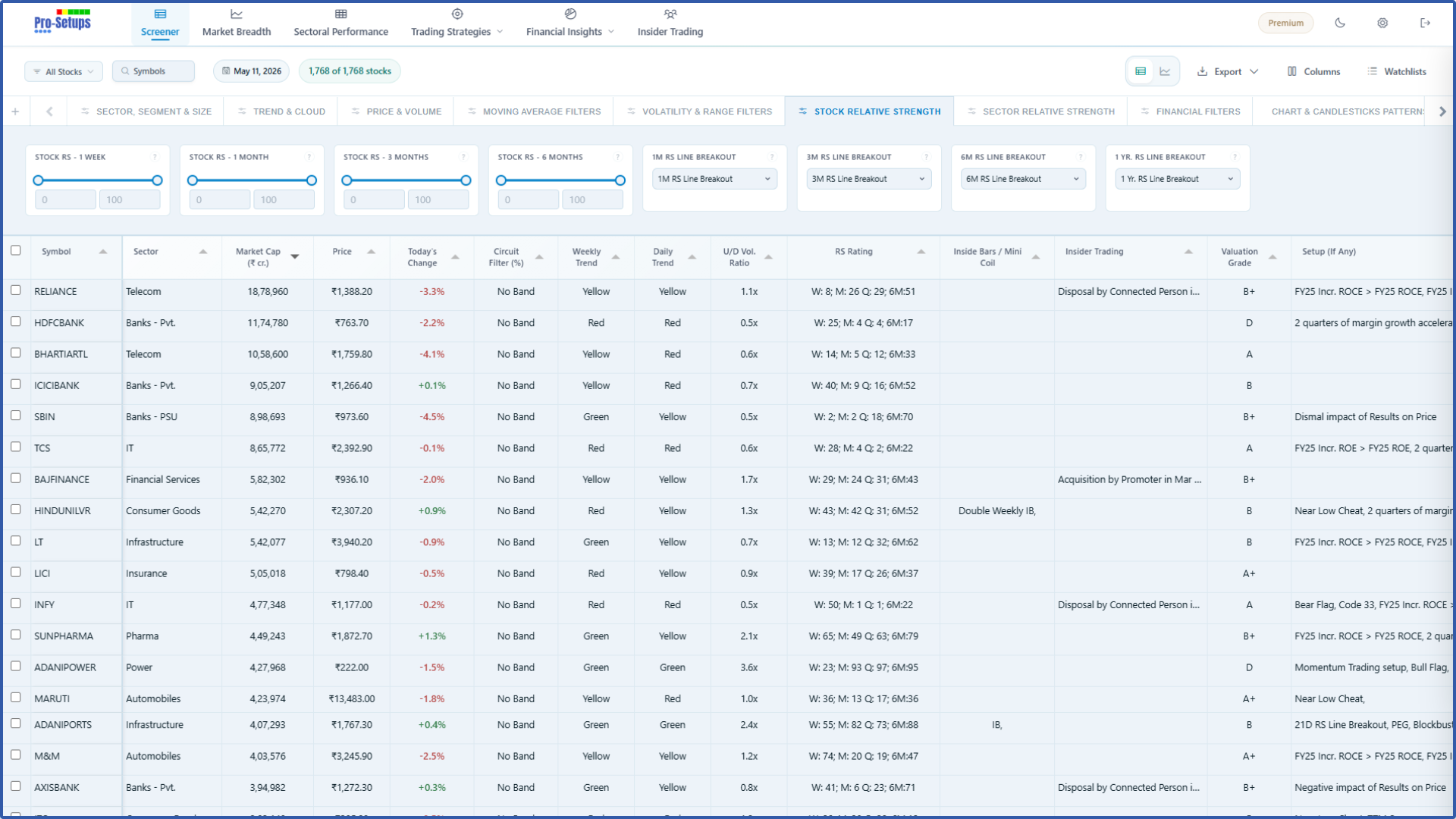Click Stock RS 1 Week left slider handle
Viewport: 1456px width, 819px height.
38,180
